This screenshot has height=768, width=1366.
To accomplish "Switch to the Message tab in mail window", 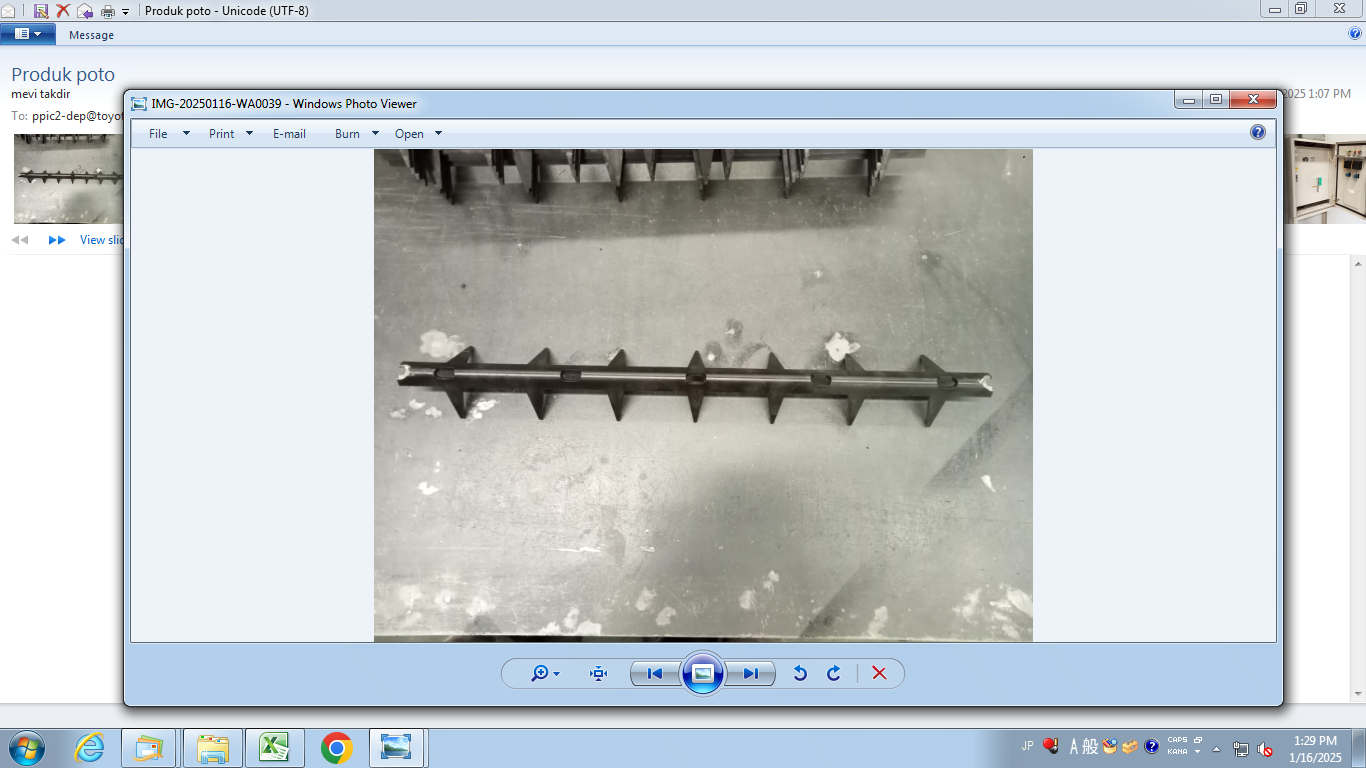I will tap(91, 35).
